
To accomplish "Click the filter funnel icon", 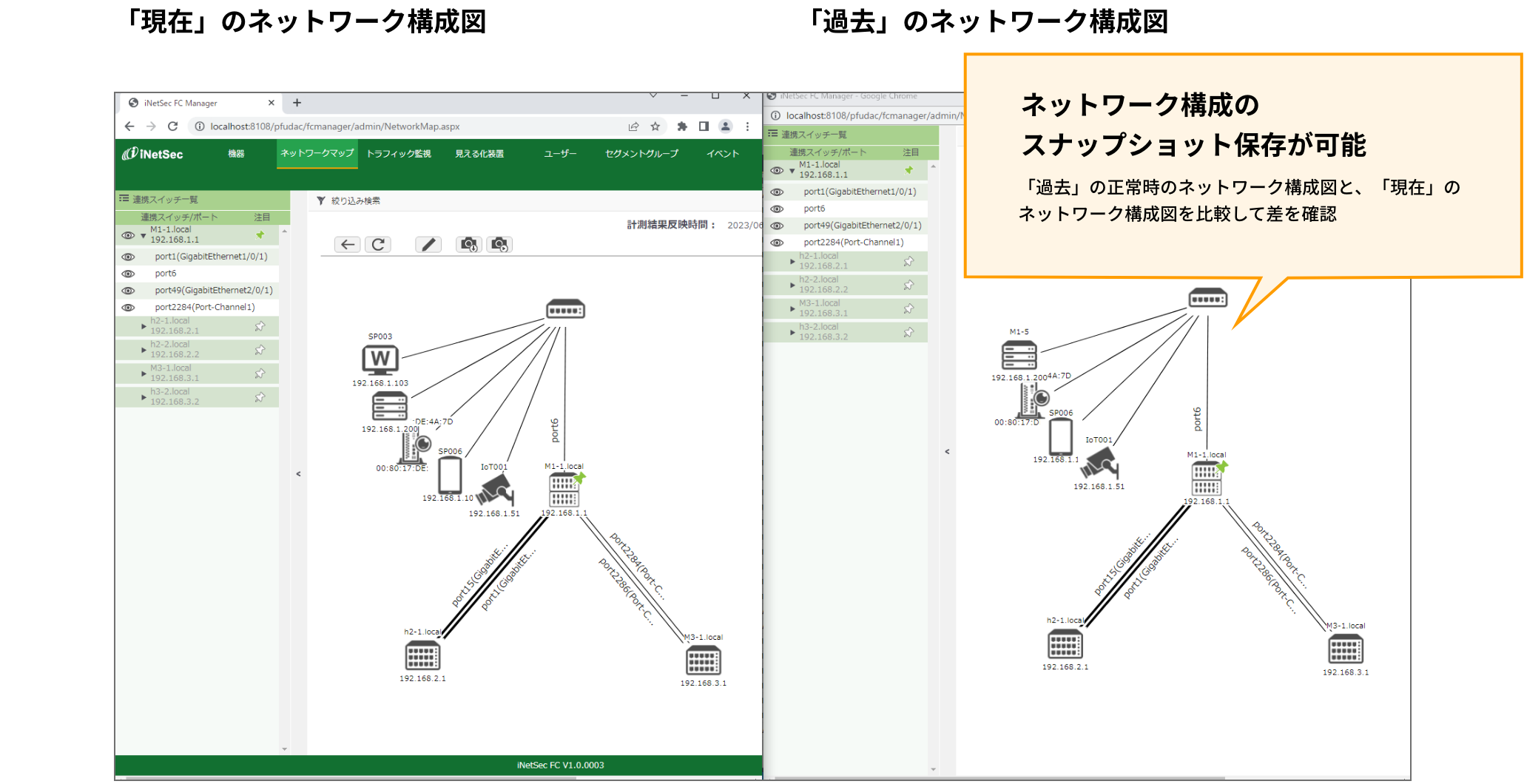I will point(321,200).
